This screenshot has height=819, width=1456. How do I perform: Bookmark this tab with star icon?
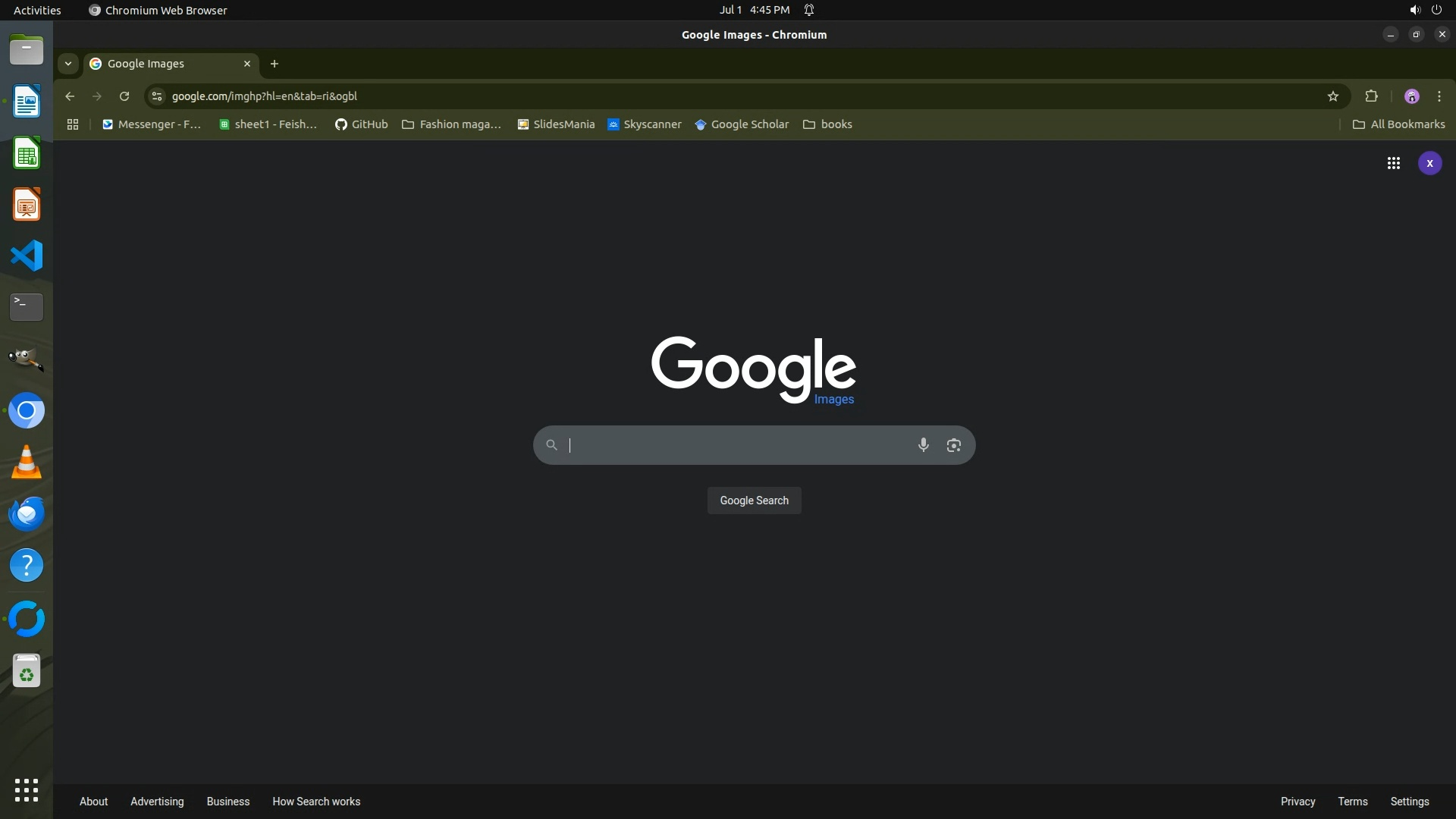[x=1333, y=96]
